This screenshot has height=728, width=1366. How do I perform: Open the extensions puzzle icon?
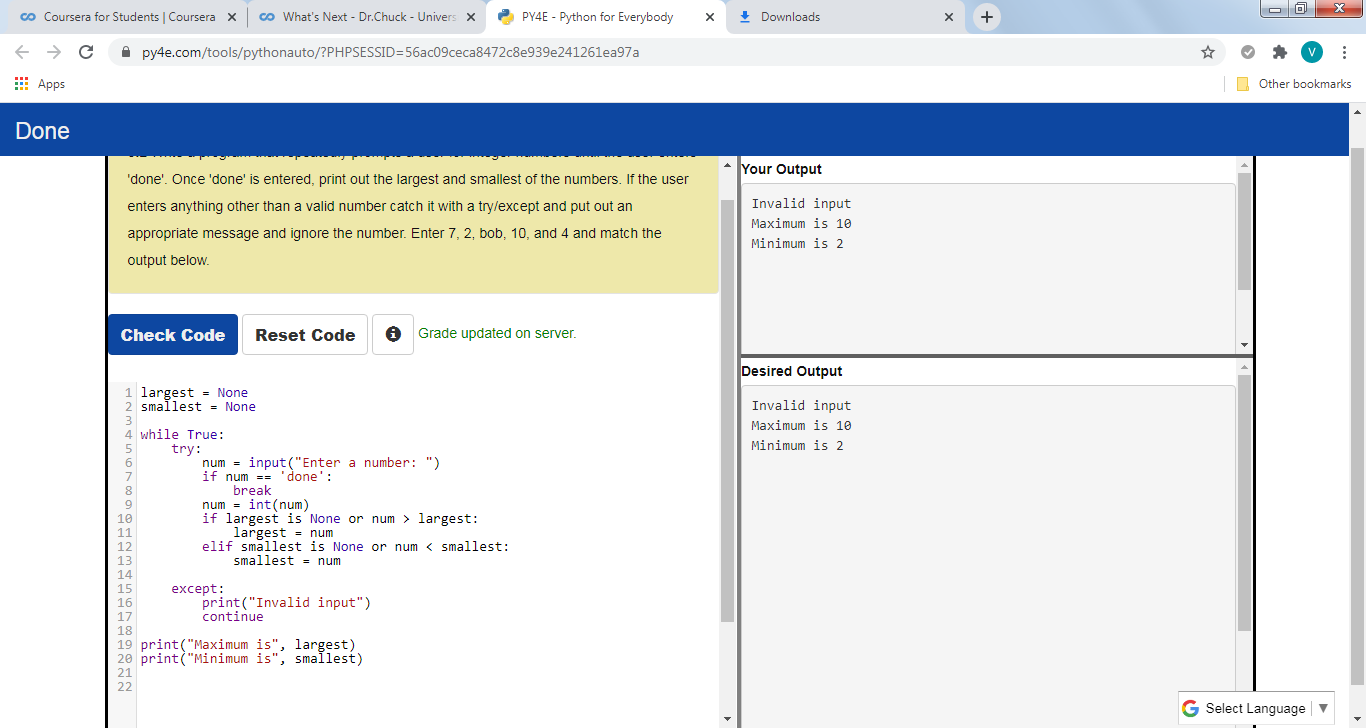point(1279,52)
